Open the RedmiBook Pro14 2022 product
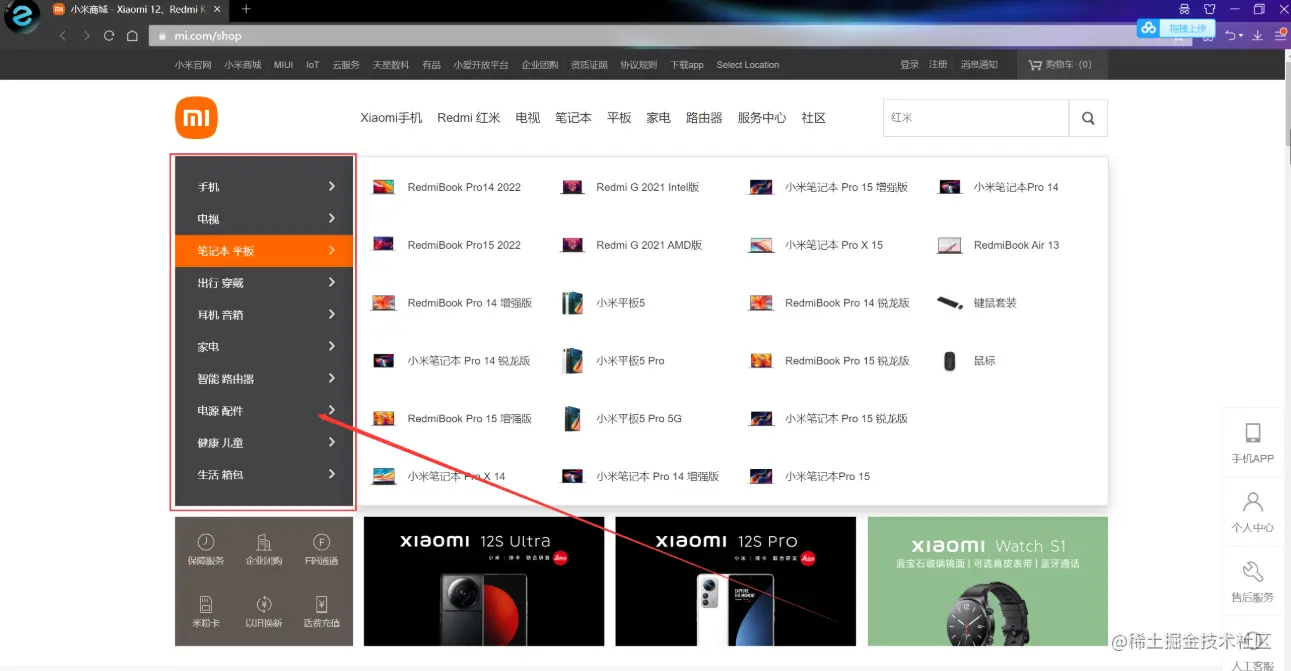This screenshot has width=1291, height=671. click(447, 187)
